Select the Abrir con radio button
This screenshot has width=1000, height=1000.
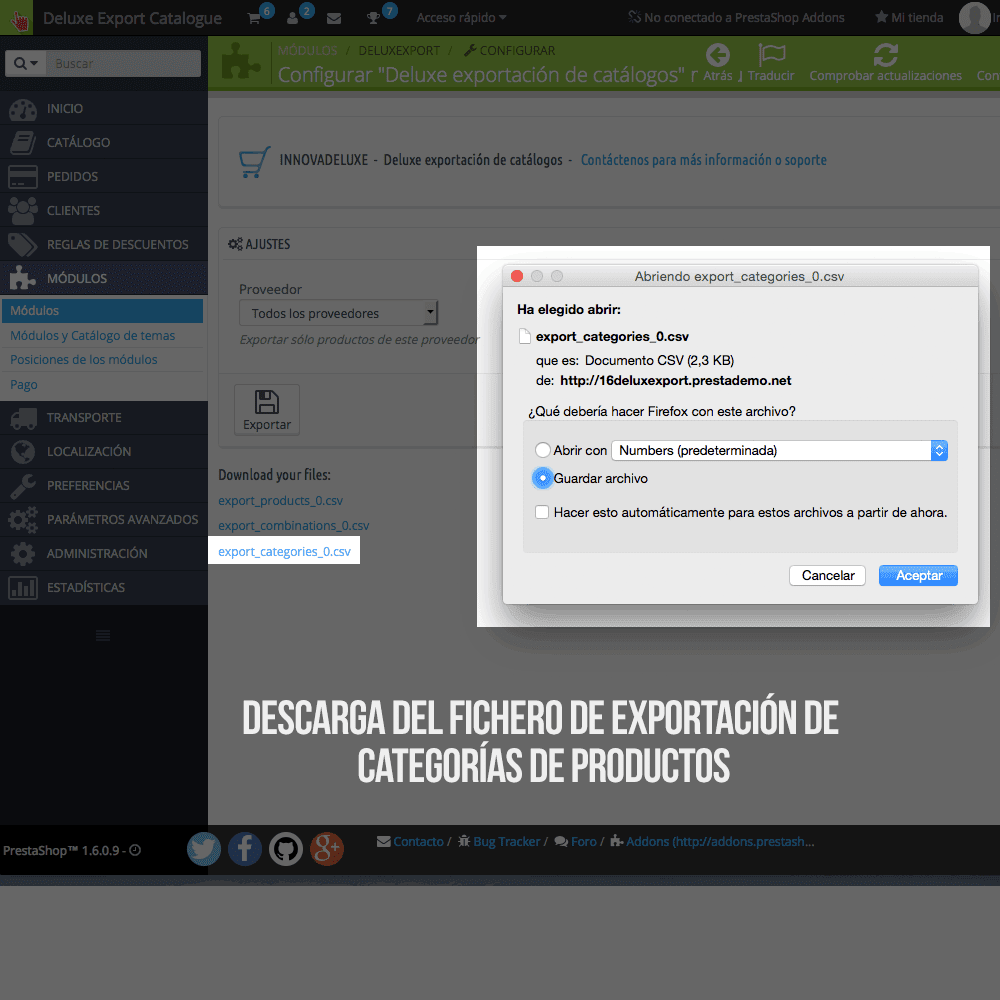(x=543, y=450)
